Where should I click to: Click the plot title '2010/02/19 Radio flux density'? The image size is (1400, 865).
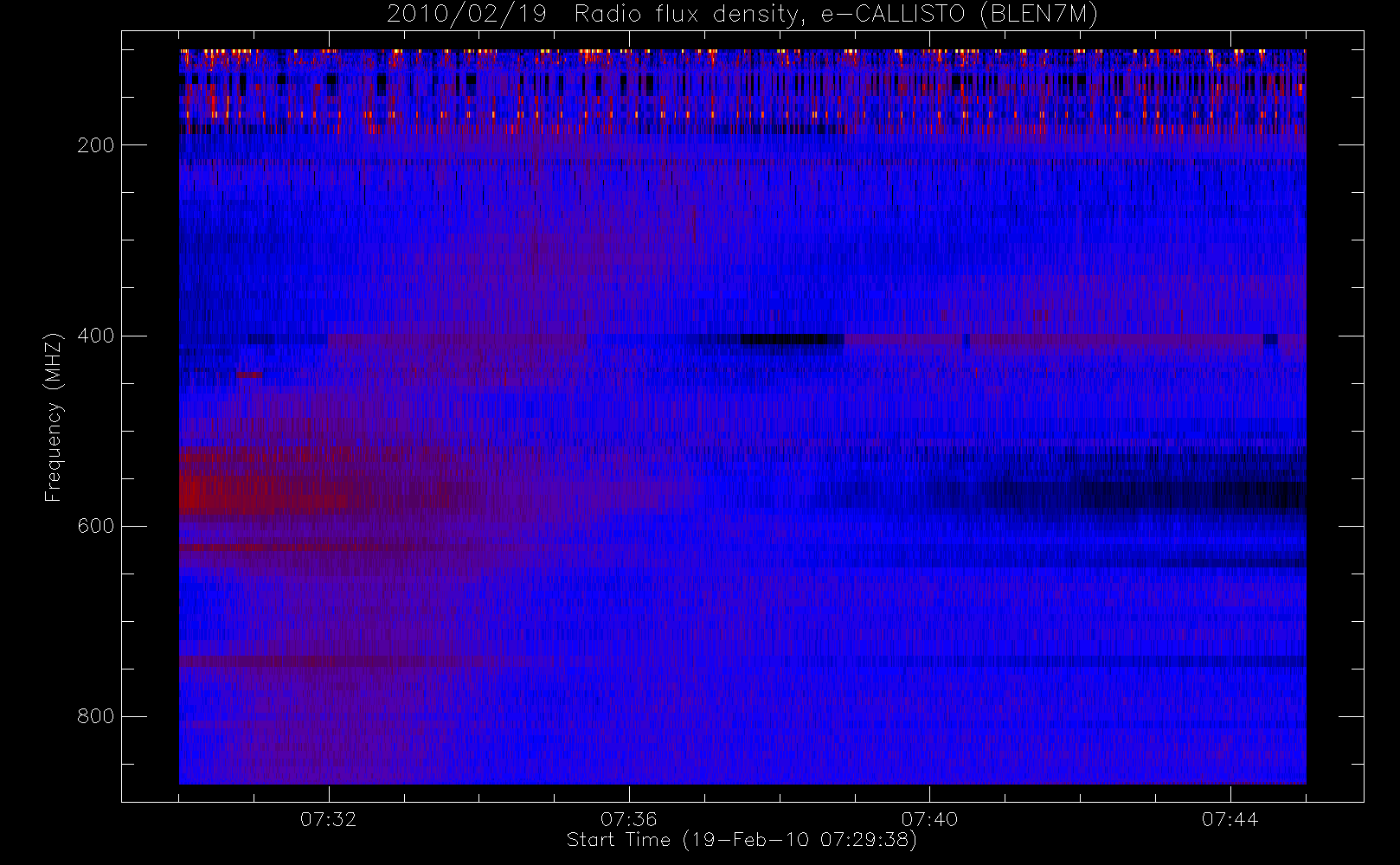742,15
